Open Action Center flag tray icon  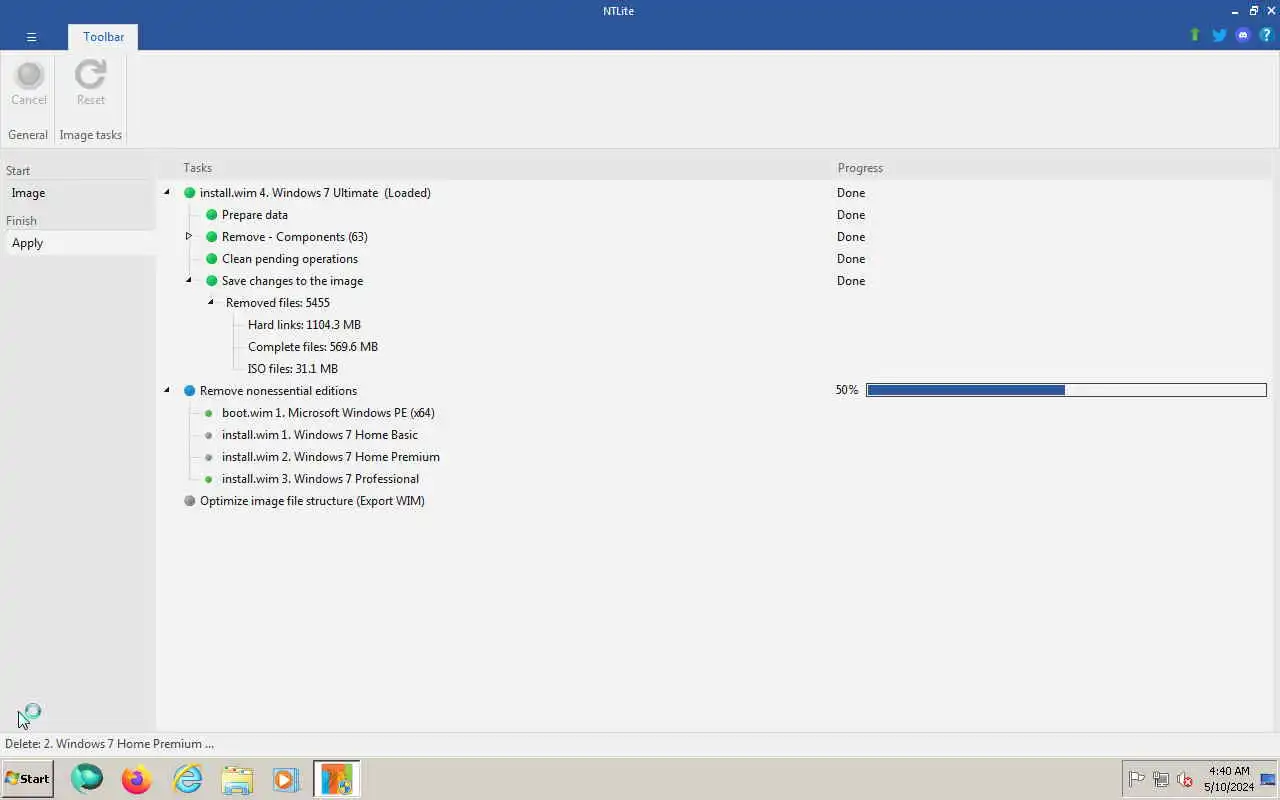pos(1137,779)
